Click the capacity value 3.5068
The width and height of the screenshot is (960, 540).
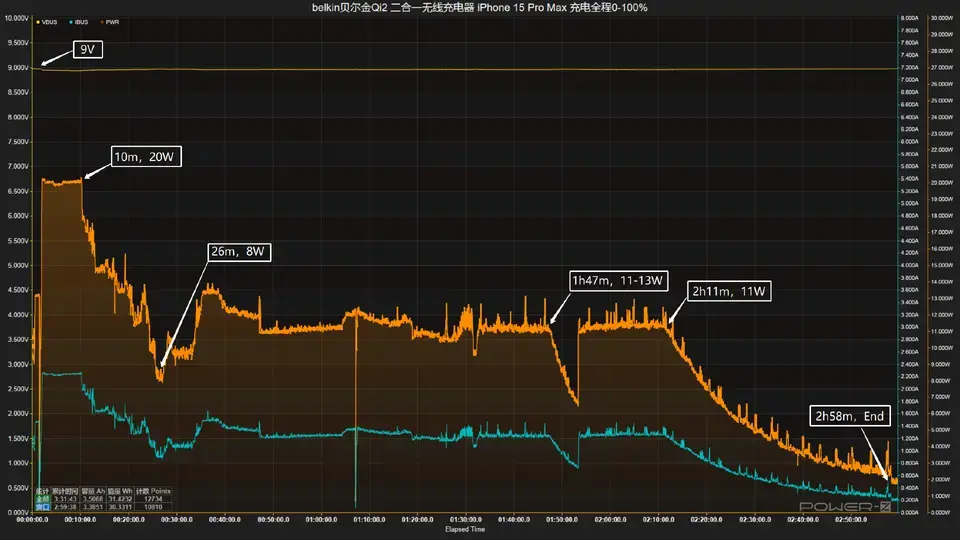pyautogui.click(x=93, y=499)
